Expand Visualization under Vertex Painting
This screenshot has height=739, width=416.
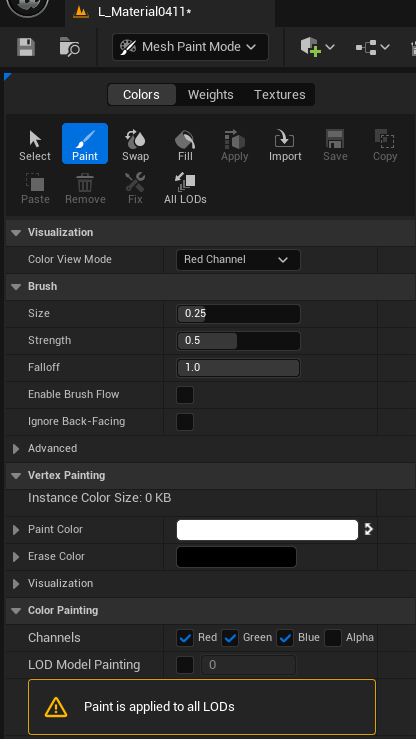click(x=16, y=583)
